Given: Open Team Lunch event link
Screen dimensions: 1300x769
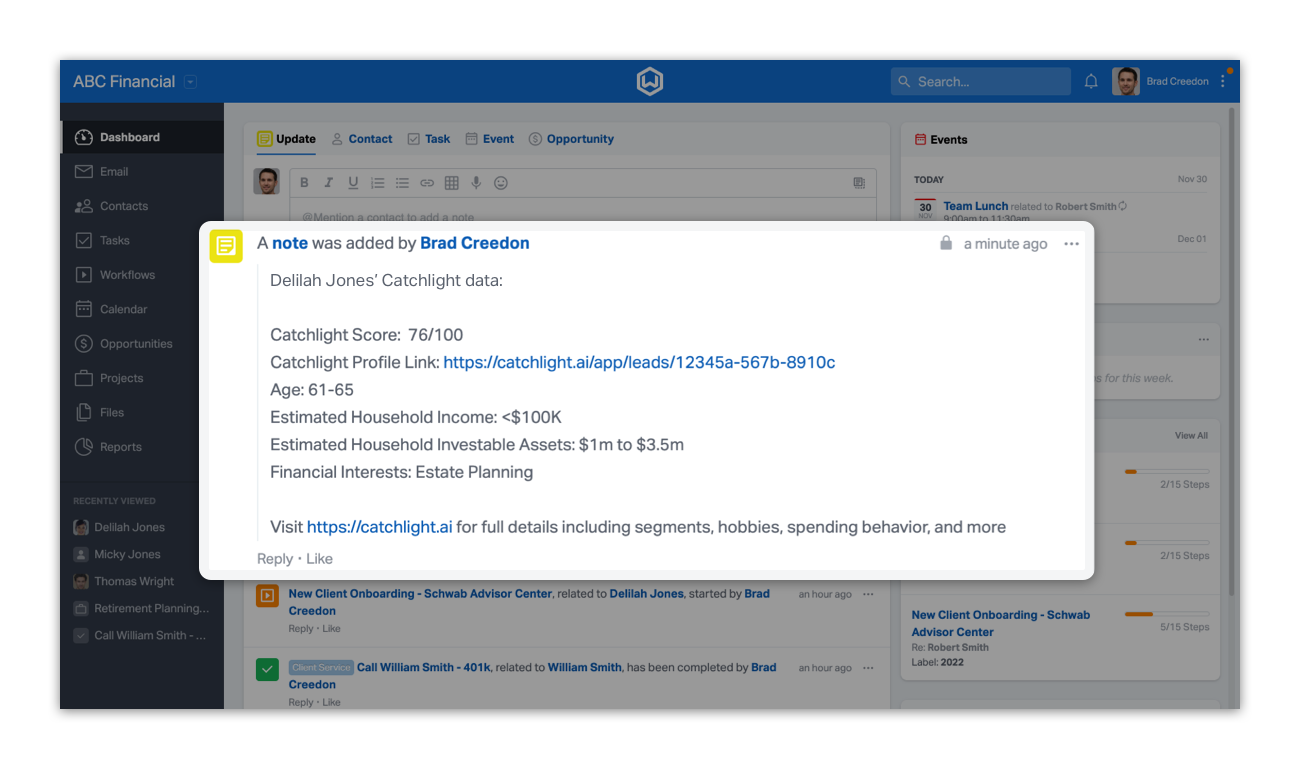Looking at the screenshot, I should click(976, 206).
